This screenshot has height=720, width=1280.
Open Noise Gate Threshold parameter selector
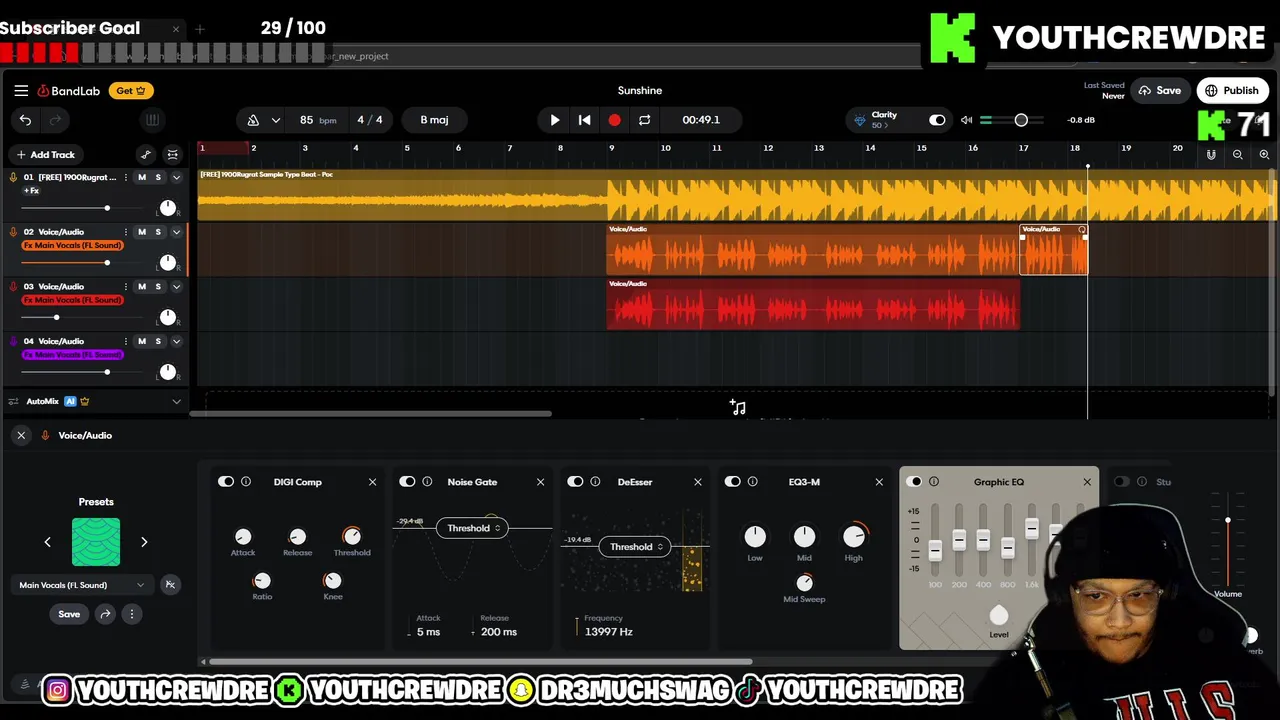pyautogui.click(x=473, y=528)
